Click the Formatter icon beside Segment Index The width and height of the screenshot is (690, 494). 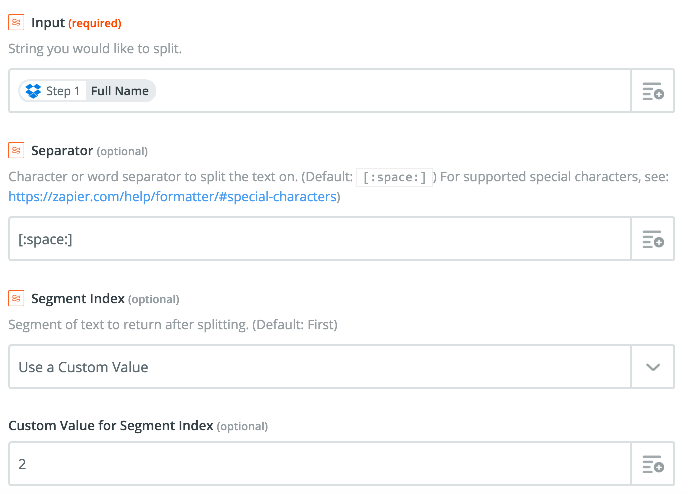pos(16,298)
